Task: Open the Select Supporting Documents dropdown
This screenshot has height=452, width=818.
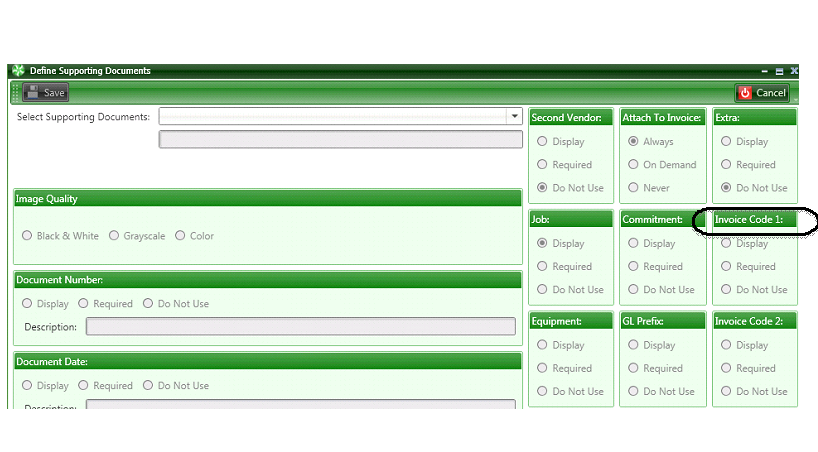Action: coord(514,116)
